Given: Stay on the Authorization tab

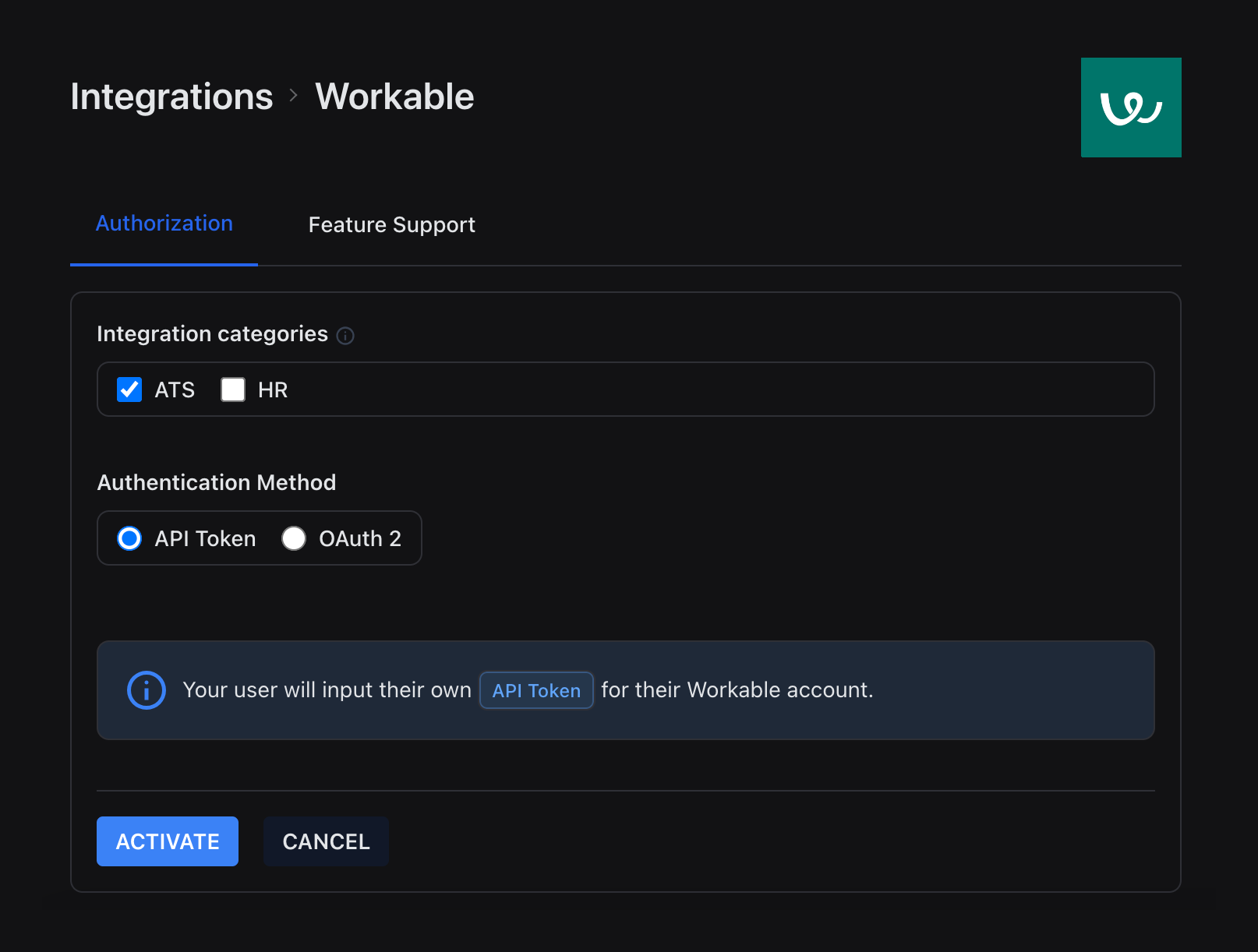Looking at the screenshot, I should tap(164, 224).
